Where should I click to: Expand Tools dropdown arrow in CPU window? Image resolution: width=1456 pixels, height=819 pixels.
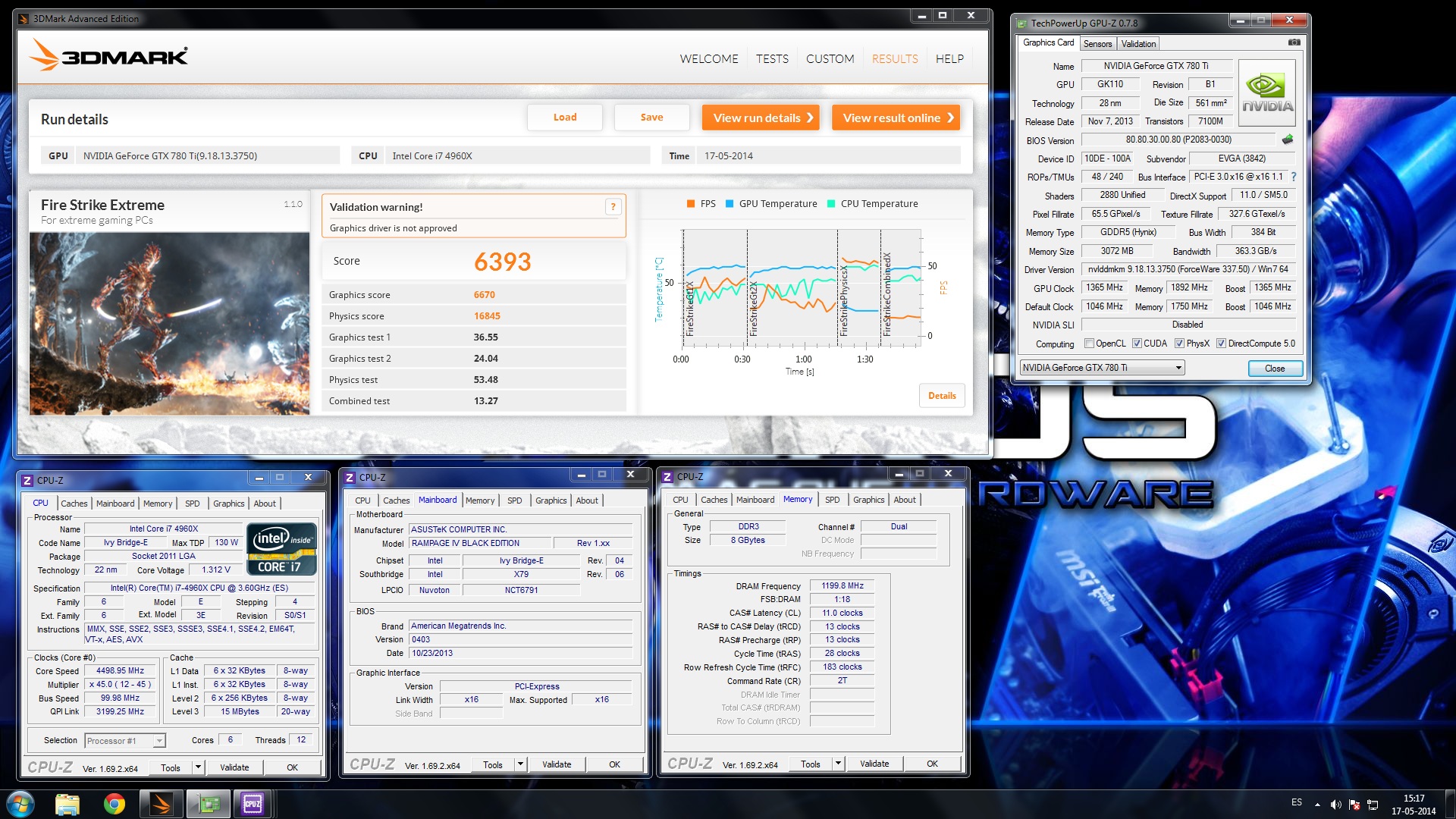tap(199, 767)
